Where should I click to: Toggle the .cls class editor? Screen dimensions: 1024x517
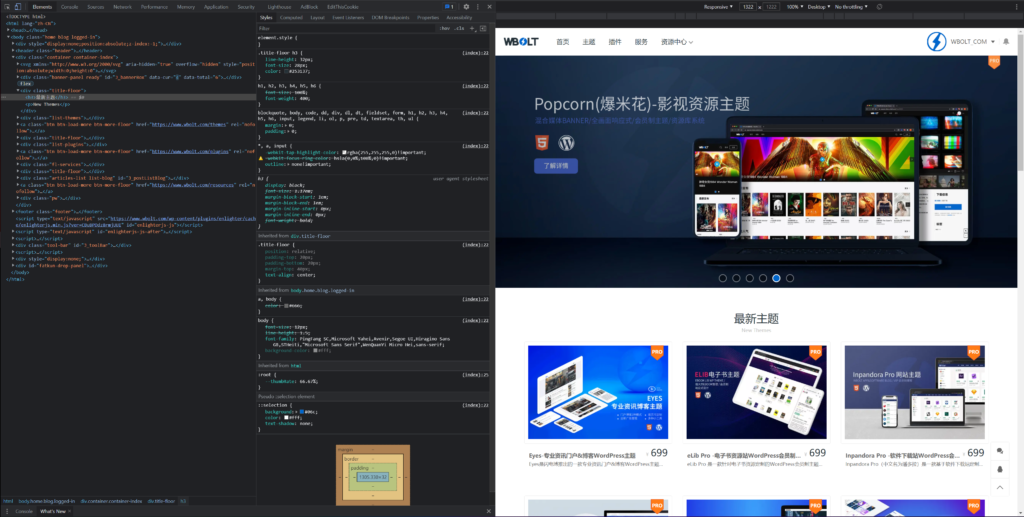coord(459,28)
